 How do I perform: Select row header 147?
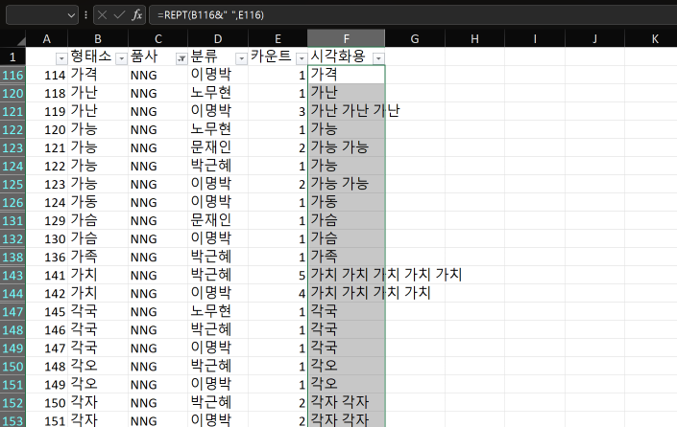pyautogui.click(x=13, y=312)
